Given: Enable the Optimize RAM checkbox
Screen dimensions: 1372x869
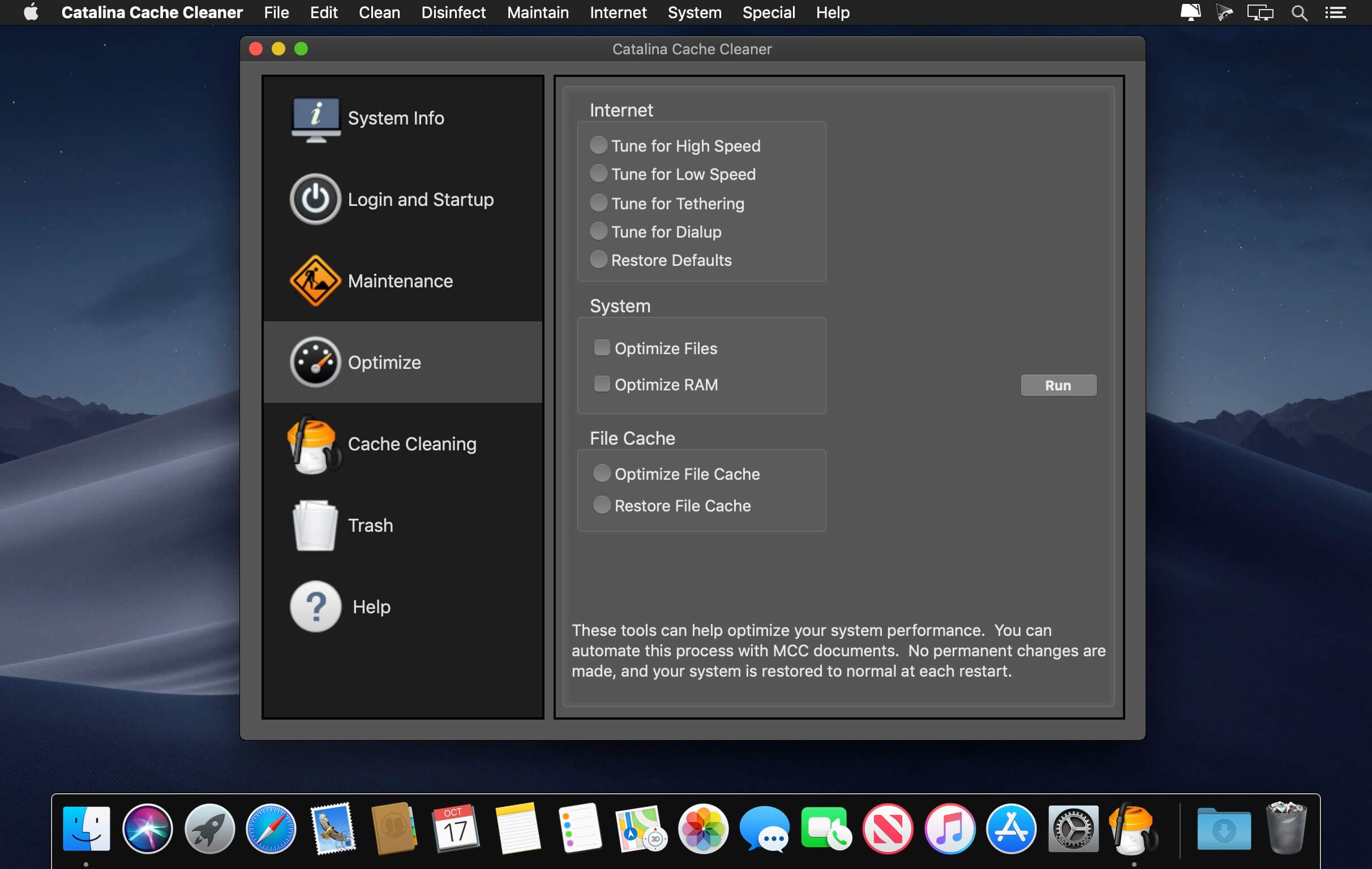Looking at the screenshot, I should (x=602, y=384).
